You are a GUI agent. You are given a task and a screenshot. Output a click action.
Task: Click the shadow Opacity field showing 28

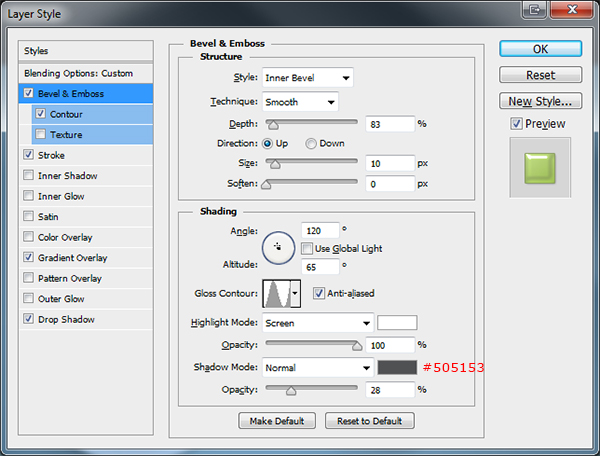tap(390, 390)
